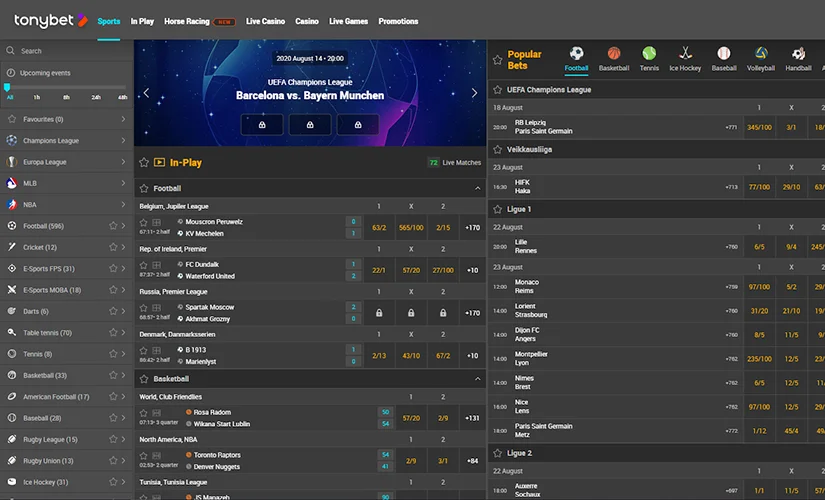Expand Favourites (0) chevron

(x=123, y=119)
